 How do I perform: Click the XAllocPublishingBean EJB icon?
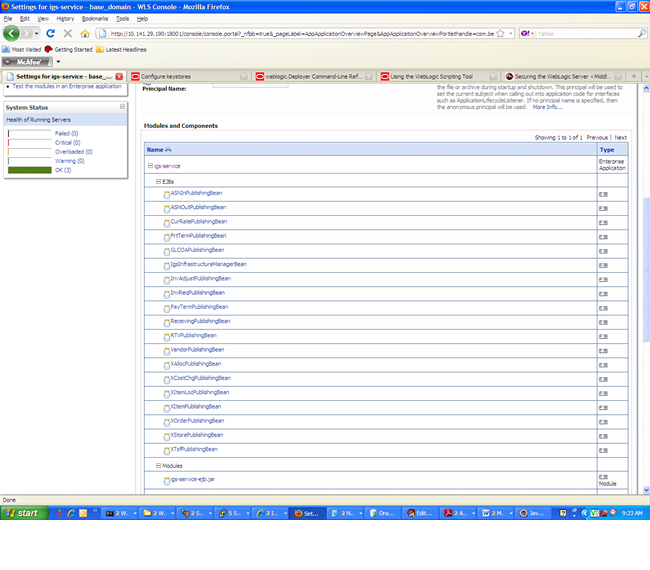point(167,365)
